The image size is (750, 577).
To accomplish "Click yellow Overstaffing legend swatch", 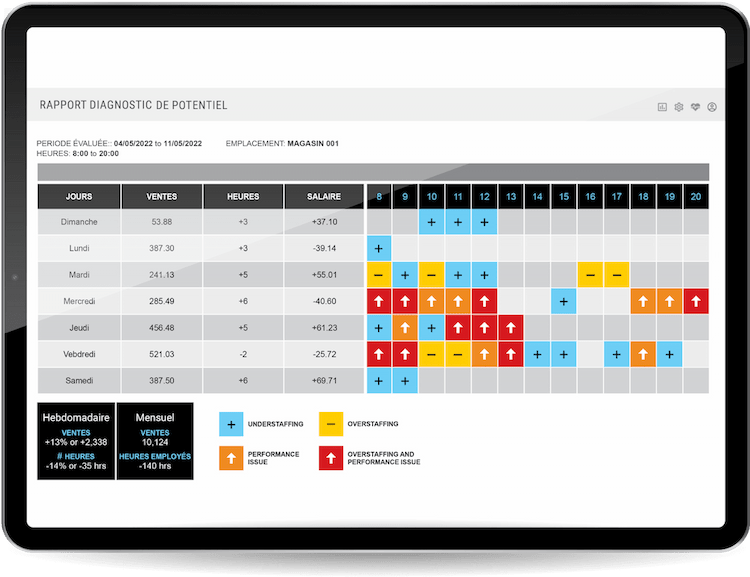I will pyautogui.click(x=331, y=424).
